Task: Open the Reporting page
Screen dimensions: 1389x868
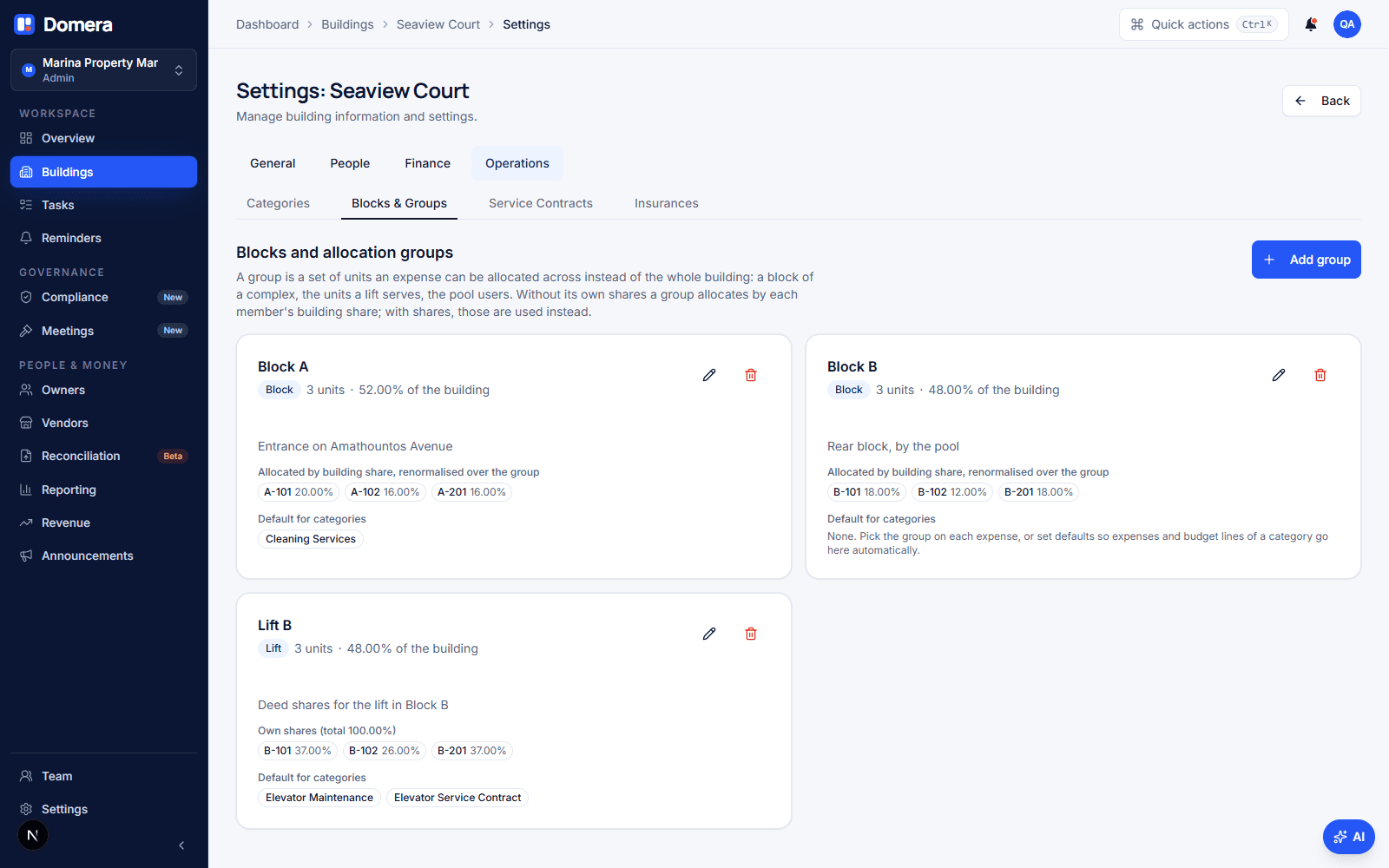Action: (103, 490)
